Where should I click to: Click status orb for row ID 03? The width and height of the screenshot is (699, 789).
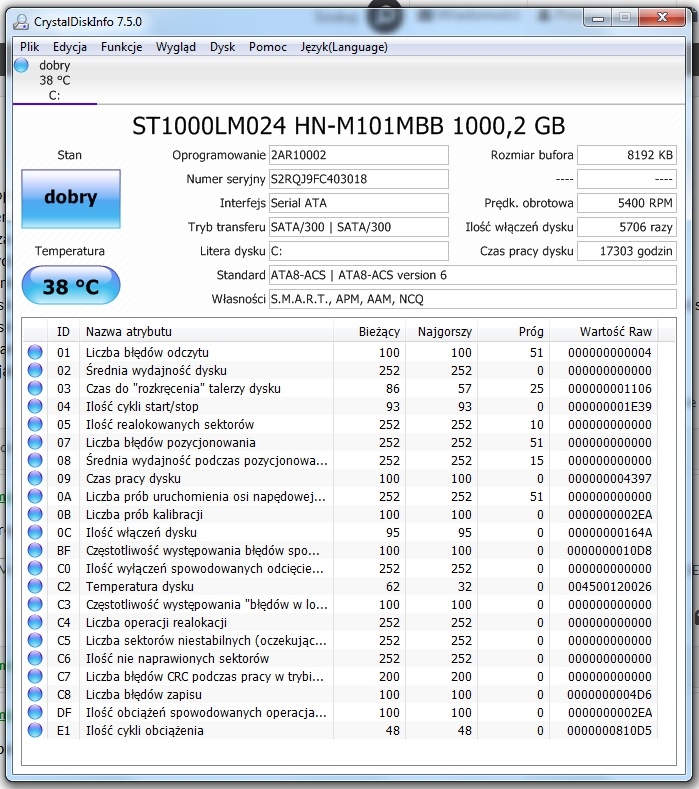35,388
